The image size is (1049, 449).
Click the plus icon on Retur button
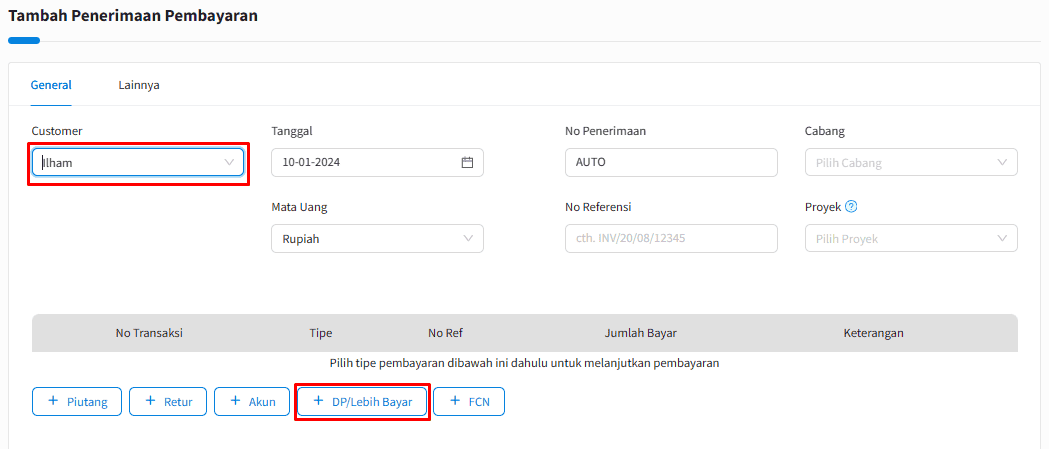(x=150, y=401)
